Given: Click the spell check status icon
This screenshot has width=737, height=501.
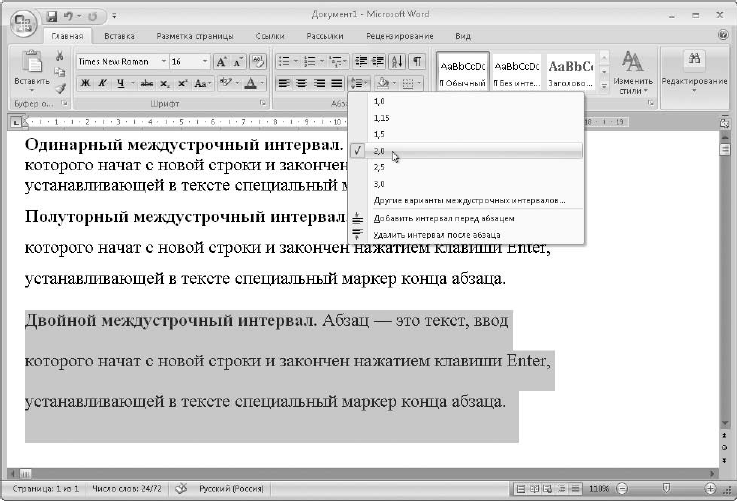Looking at the screenshot, I should click(181, 489).
